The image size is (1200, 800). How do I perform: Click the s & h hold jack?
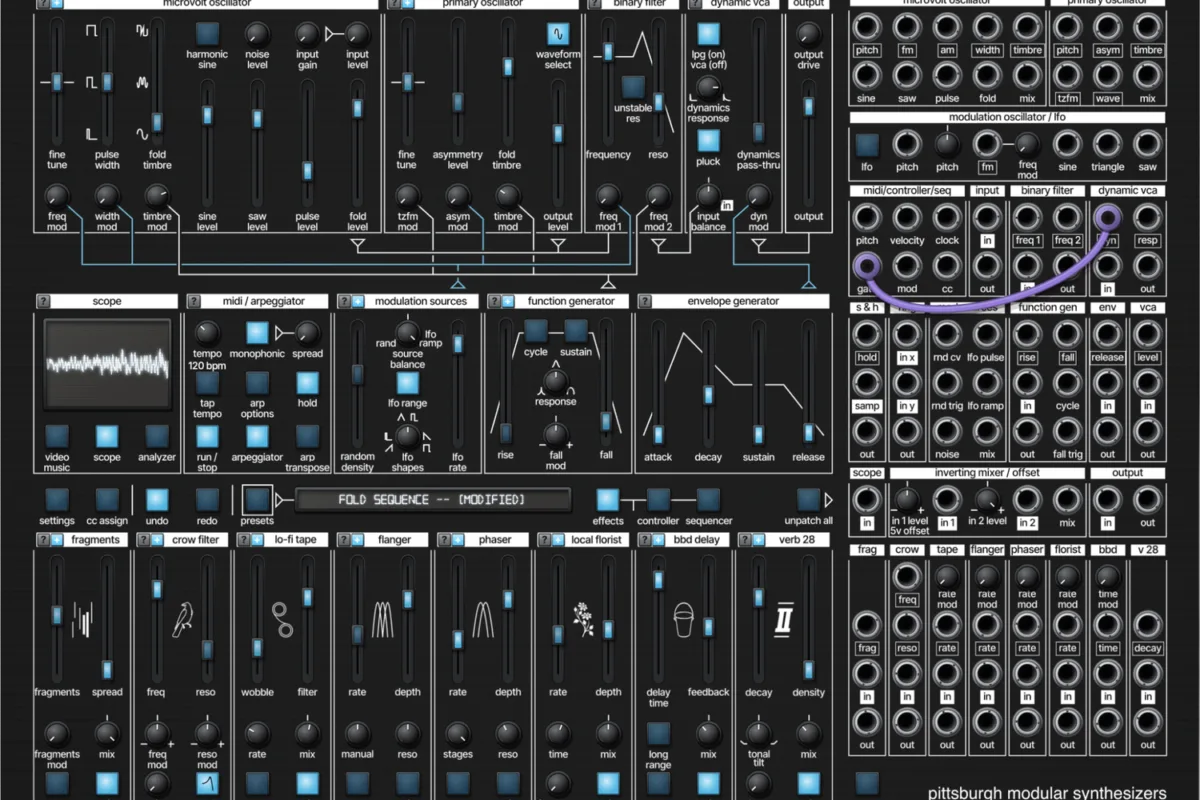pyautogui.click(x=867, y=334)
